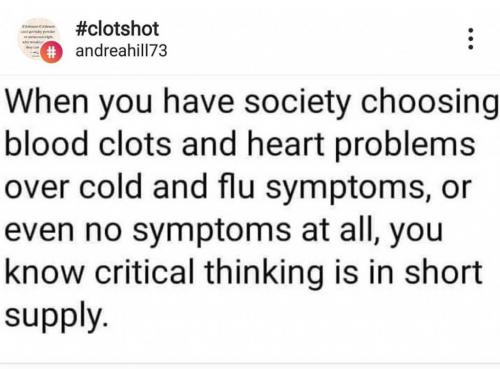Click the word "flu" in the post
This screenshot has width=500, height=369.
point(237,187)
